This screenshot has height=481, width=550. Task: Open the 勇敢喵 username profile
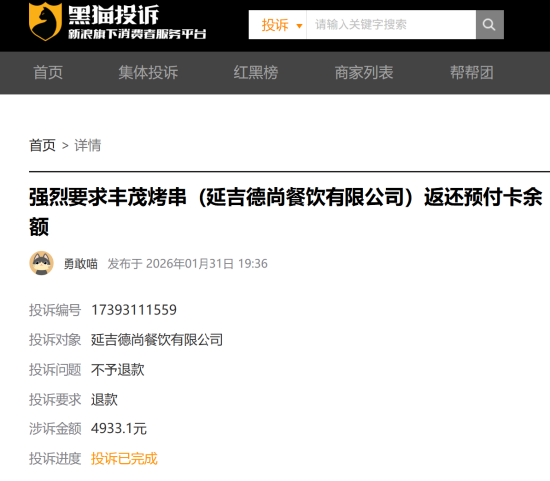click(81, 264)
